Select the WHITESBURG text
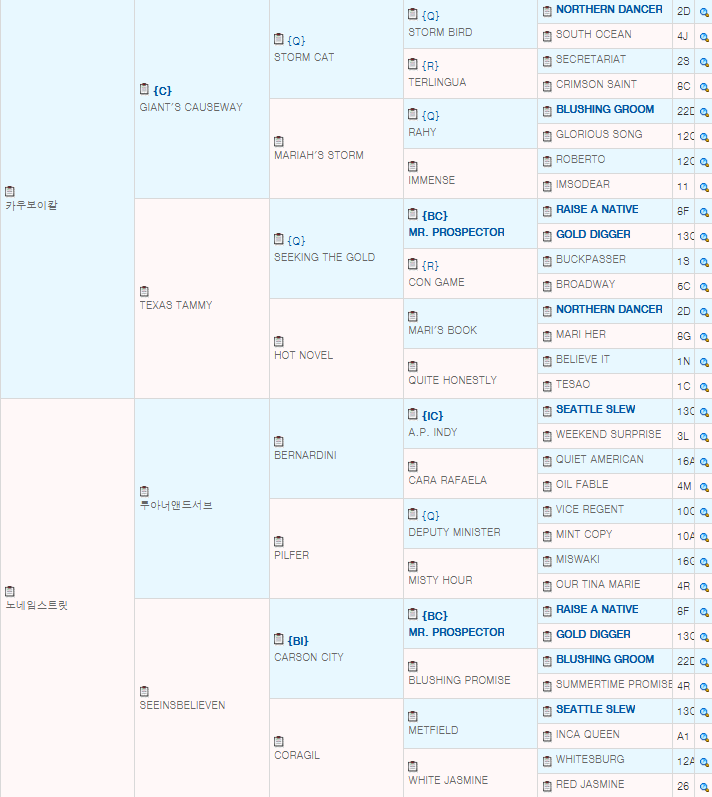This screenshot has height=797, width=712. [x=590, y=759]
